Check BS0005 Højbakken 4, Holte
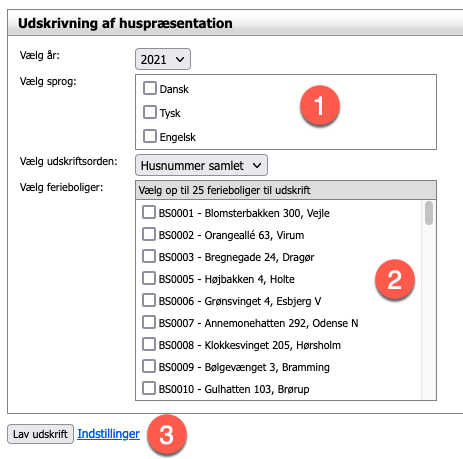This screenshot has width=463, height=459. click(x=149, y=278)
